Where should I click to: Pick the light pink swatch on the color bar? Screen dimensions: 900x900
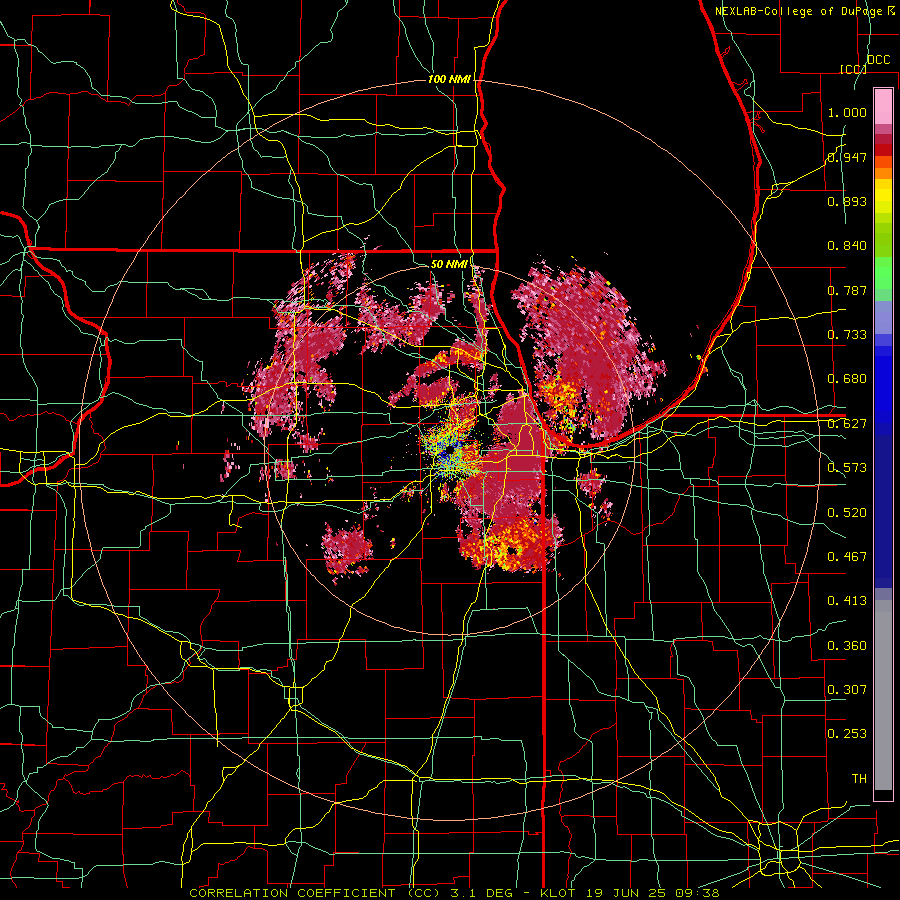tap(883, 106)
